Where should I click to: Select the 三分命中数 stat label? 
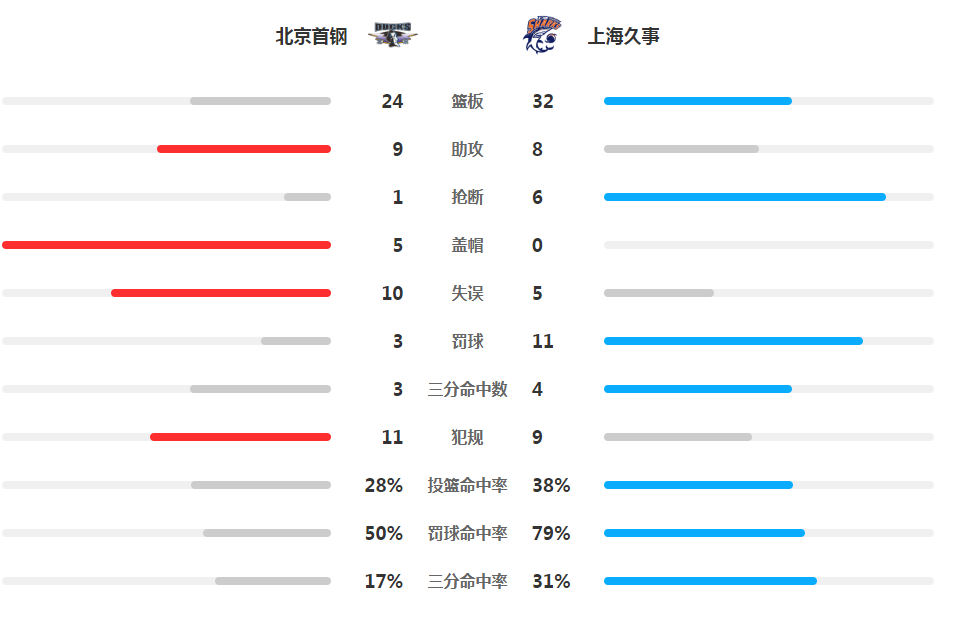468,389
